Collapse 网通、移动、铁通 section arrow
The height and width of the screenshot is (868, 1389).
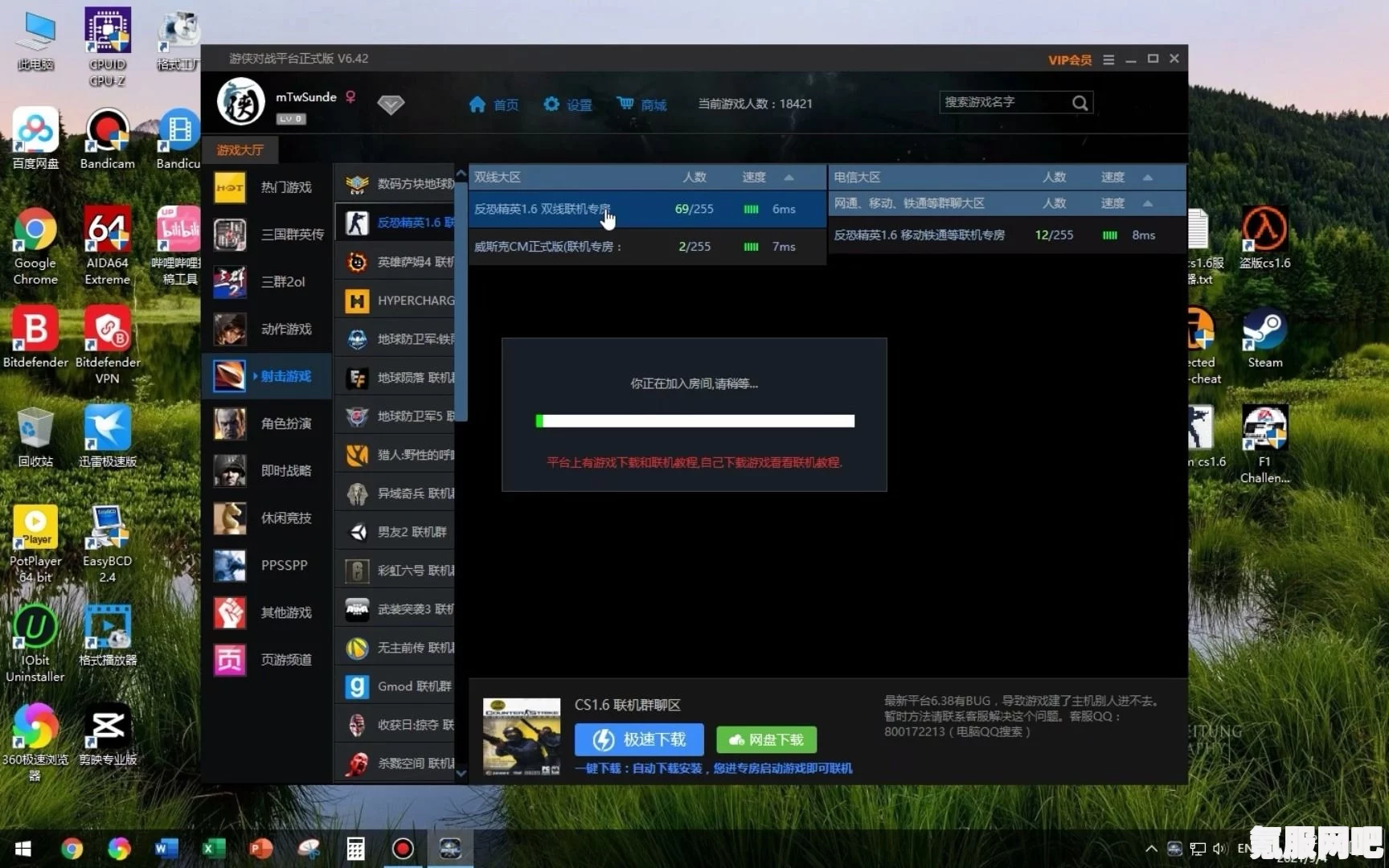tap(1148, 203)
